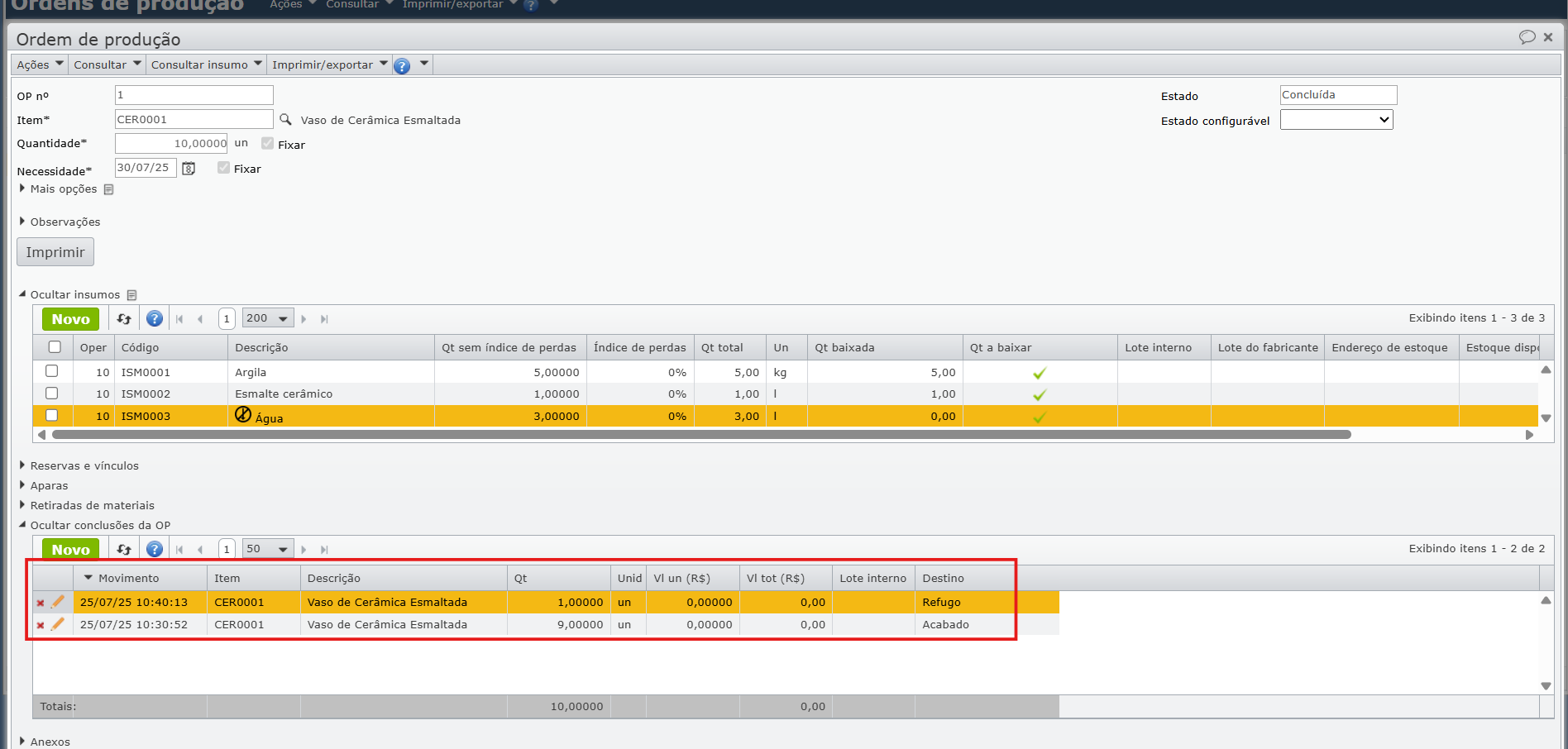Close the Ordem de produção dialog
Screen dimensions: 1568x749
(x=1548, y=37)
